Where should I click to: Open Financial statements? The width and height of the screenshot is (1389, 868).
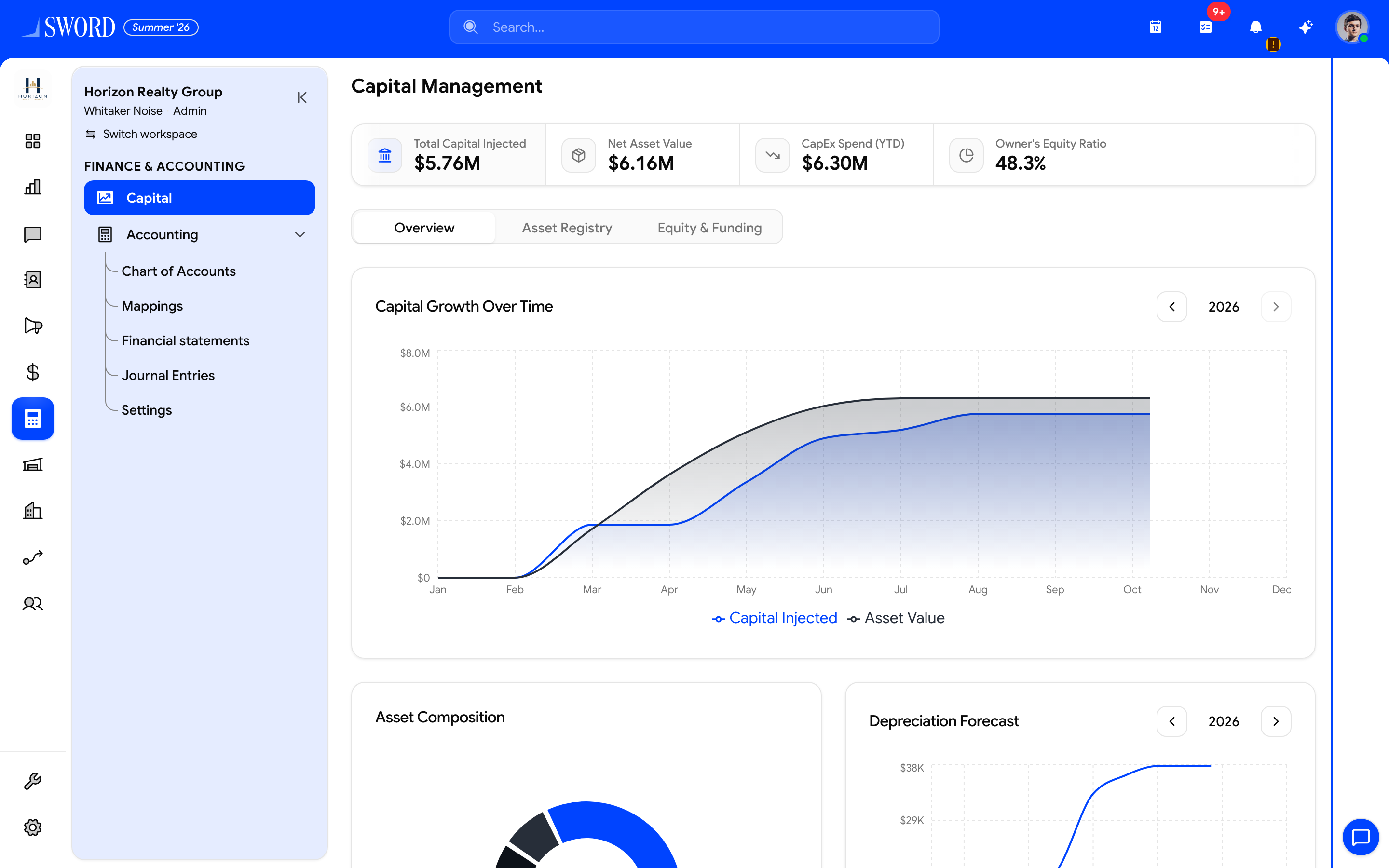pyautogui.click(x=185, y=340)
